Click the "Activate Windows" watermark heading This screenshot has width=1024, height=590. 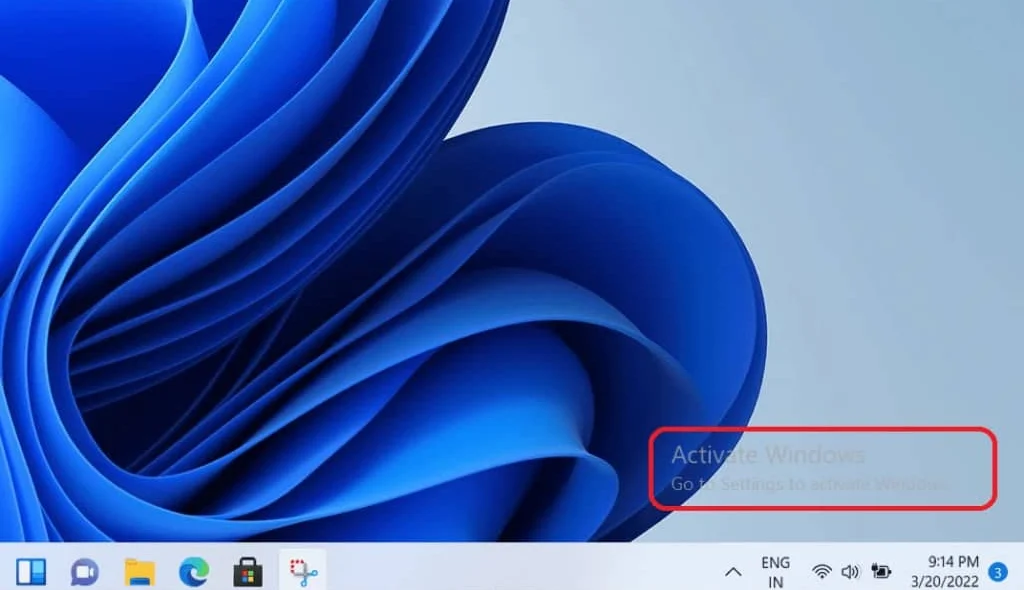click(767, 455)
